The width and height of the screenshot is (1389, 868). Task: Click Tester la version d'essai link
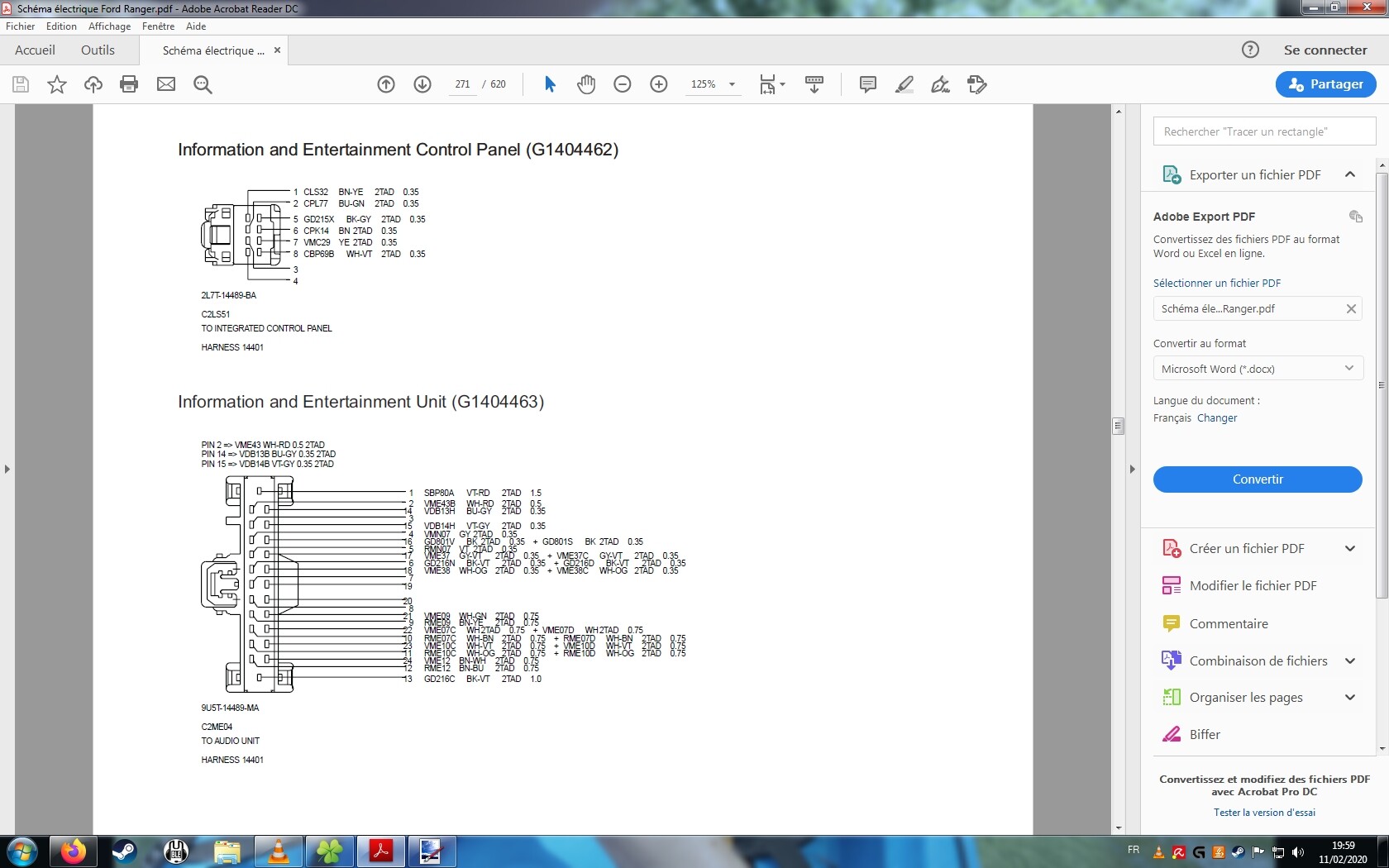(1264, 813)
